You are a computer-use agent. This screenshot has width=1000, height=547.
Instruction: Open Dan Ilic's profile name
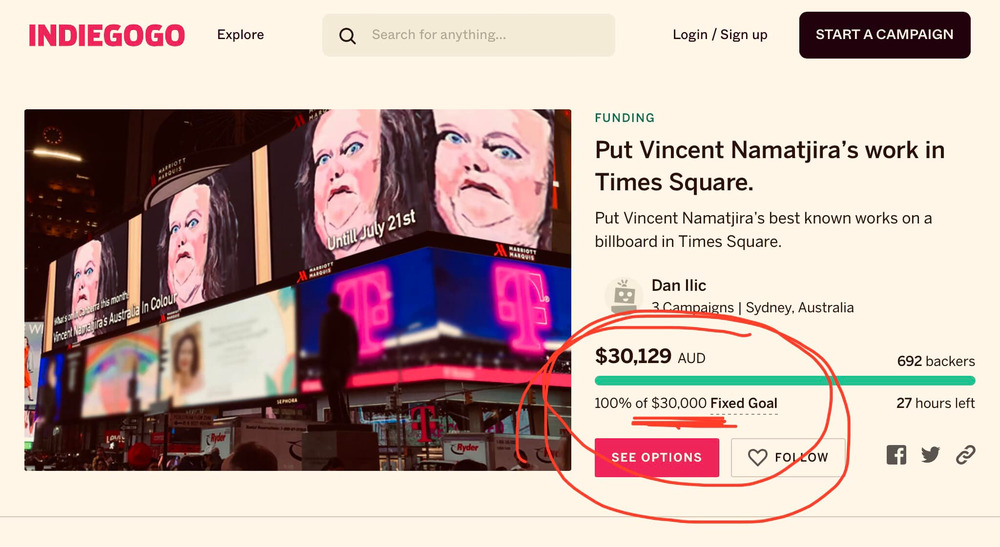tap(679, 286)
